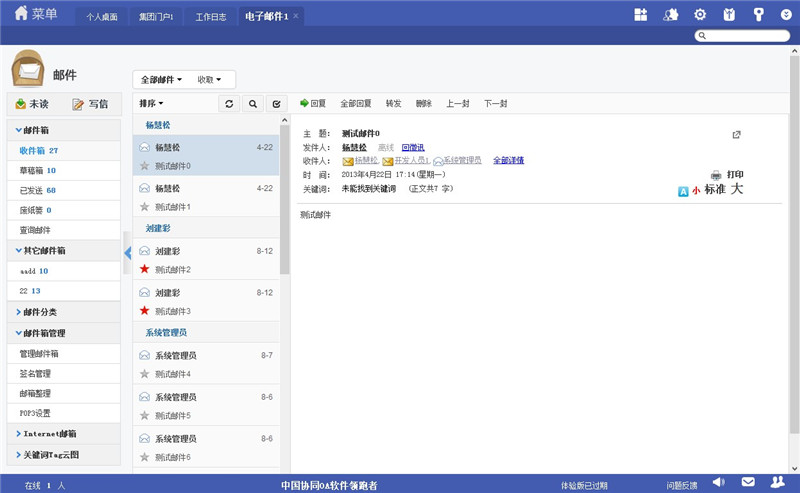
Task: Click the refresh mail list icon
Action: 229,104
